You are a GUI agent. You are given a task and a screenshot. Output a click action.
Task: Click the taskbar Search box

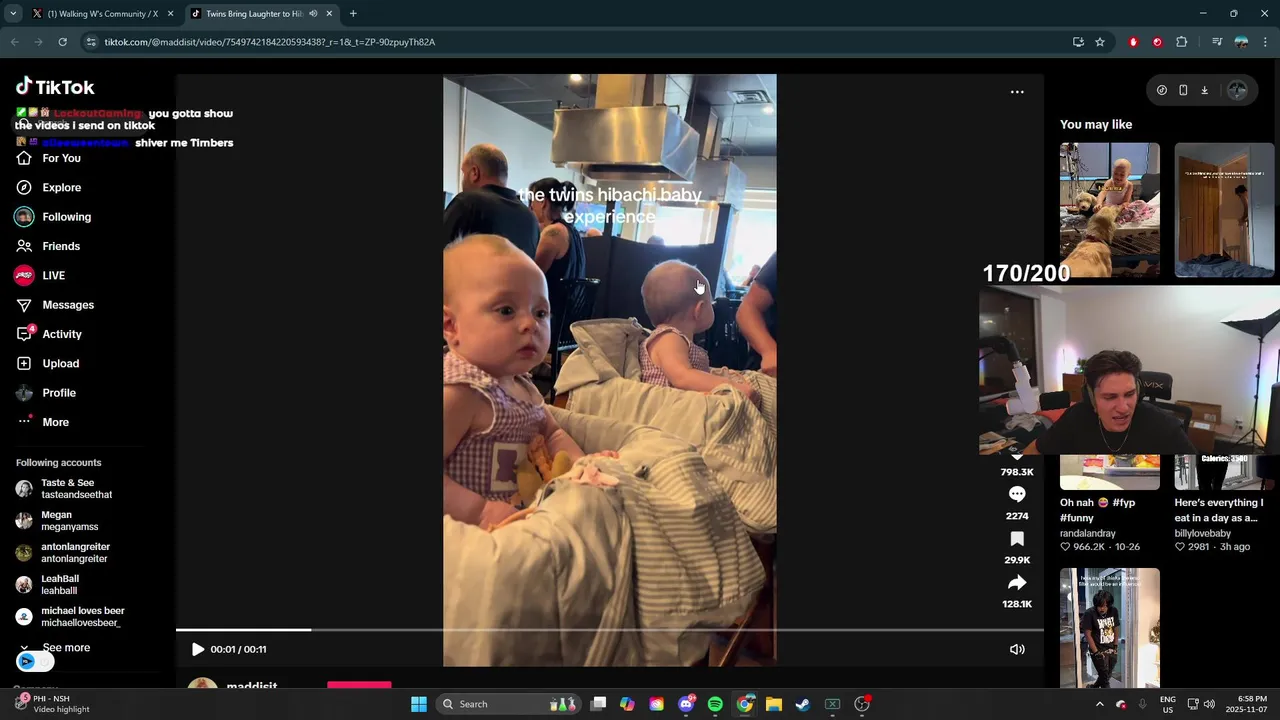coord(510,704)
